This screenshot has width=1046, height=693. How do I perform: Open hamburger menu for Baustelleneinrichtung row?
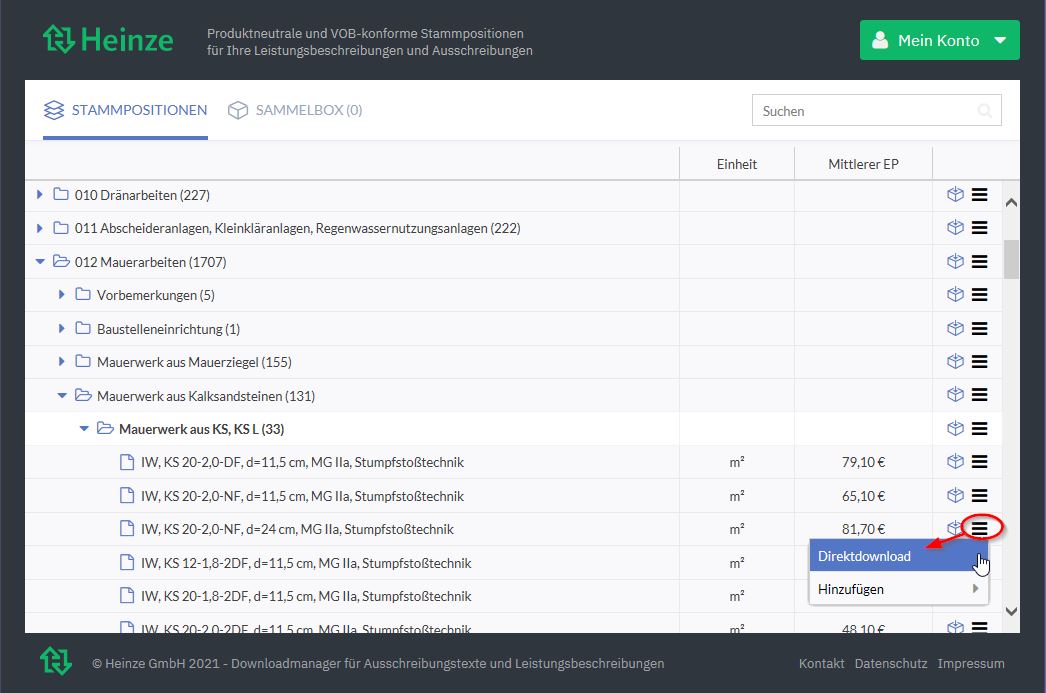click(x=980, y=329)
